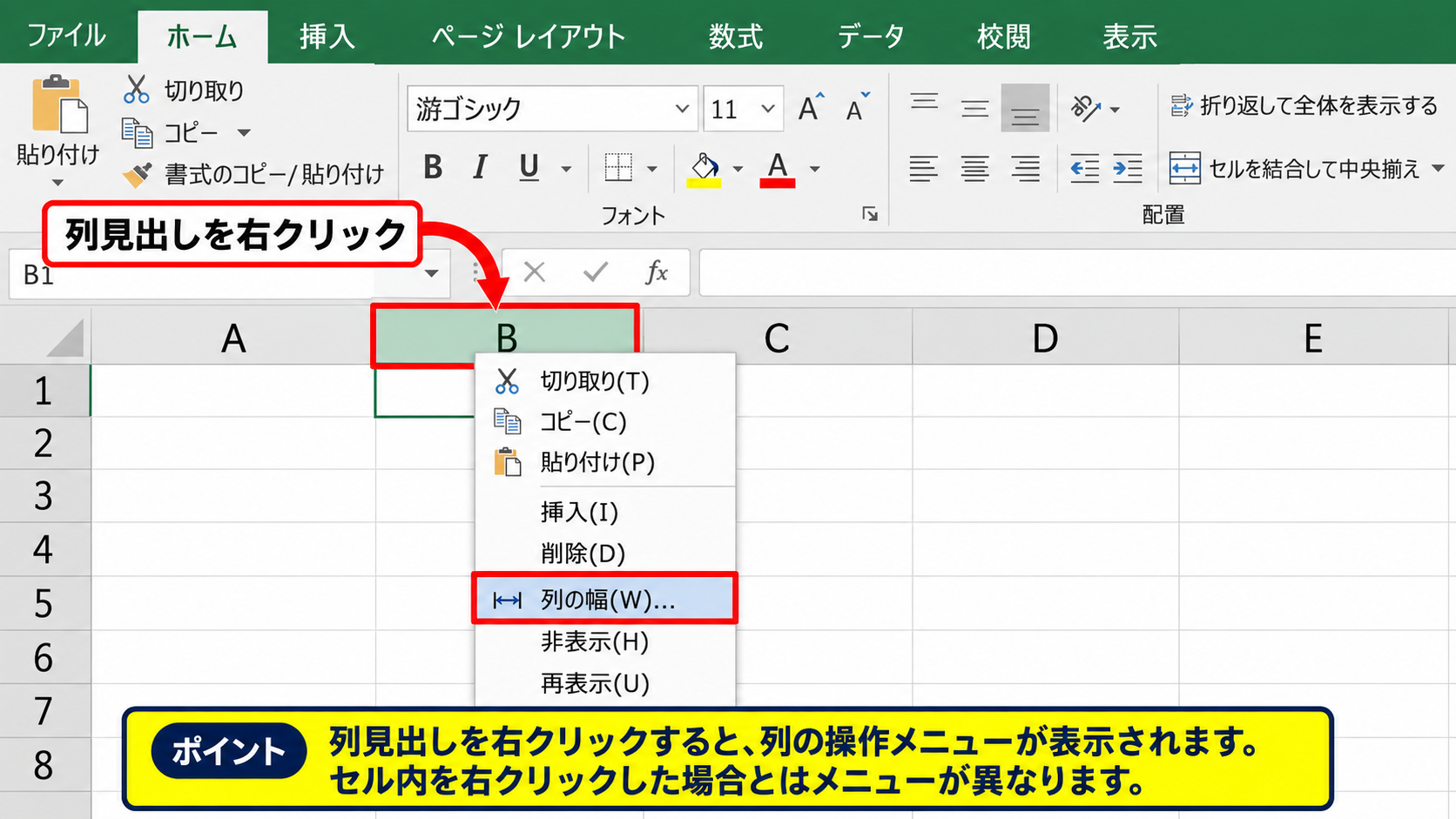Click the select-all corner triangle
Screen dimensions: 1456x819
tap(65, 338)
